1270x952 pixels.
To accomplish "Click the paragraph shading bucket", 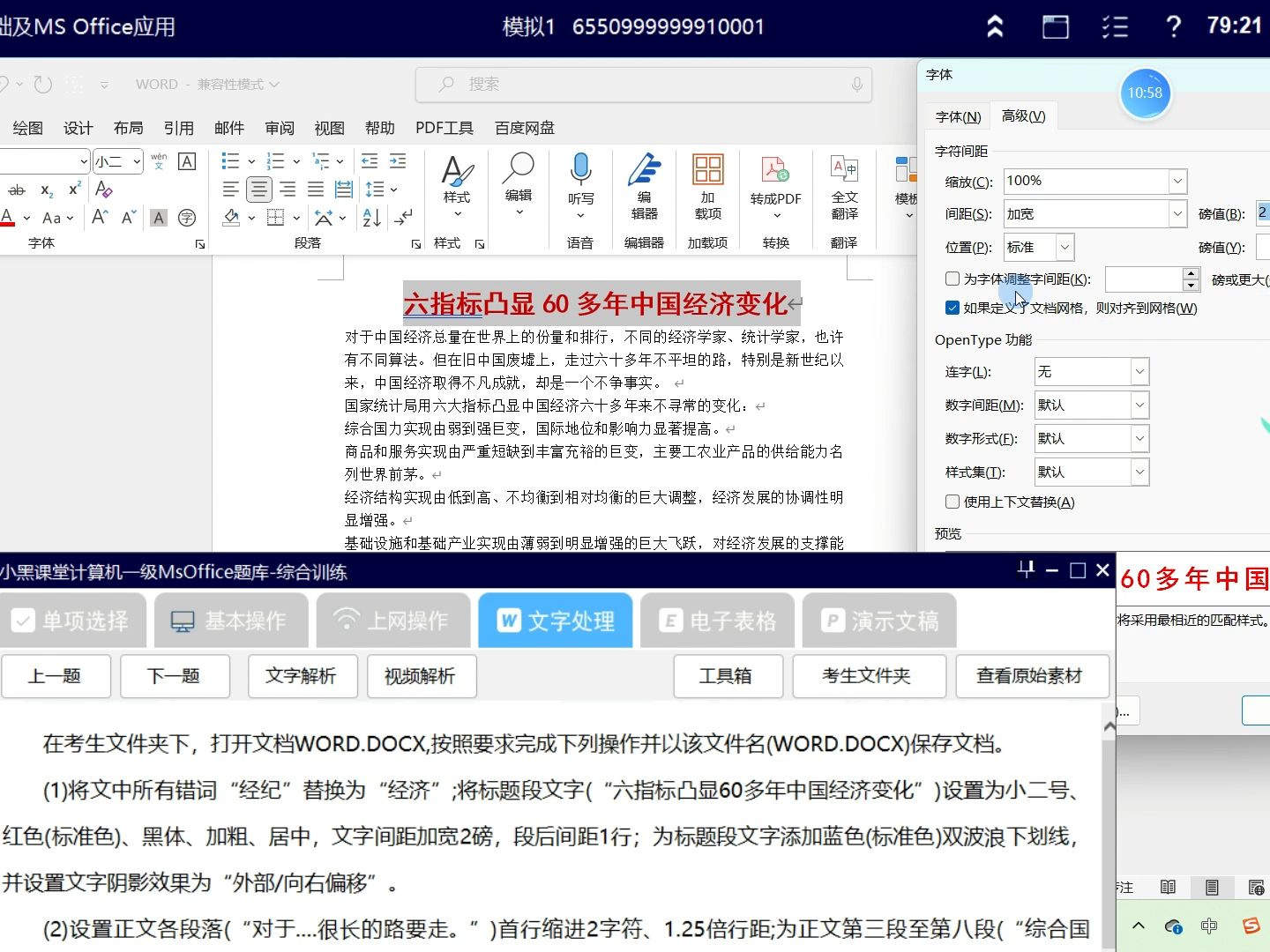I will [231, 217].
